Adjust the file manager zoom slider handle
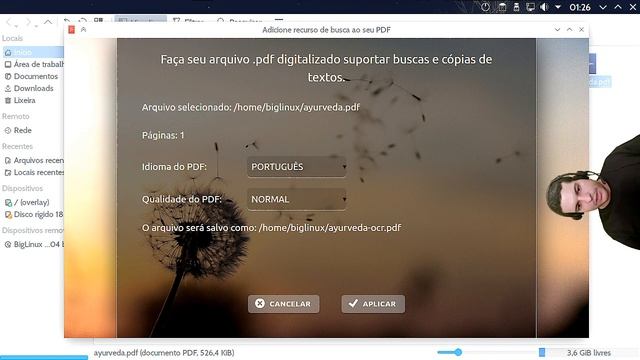The image size is (640, 360). [x=458, y=352]
